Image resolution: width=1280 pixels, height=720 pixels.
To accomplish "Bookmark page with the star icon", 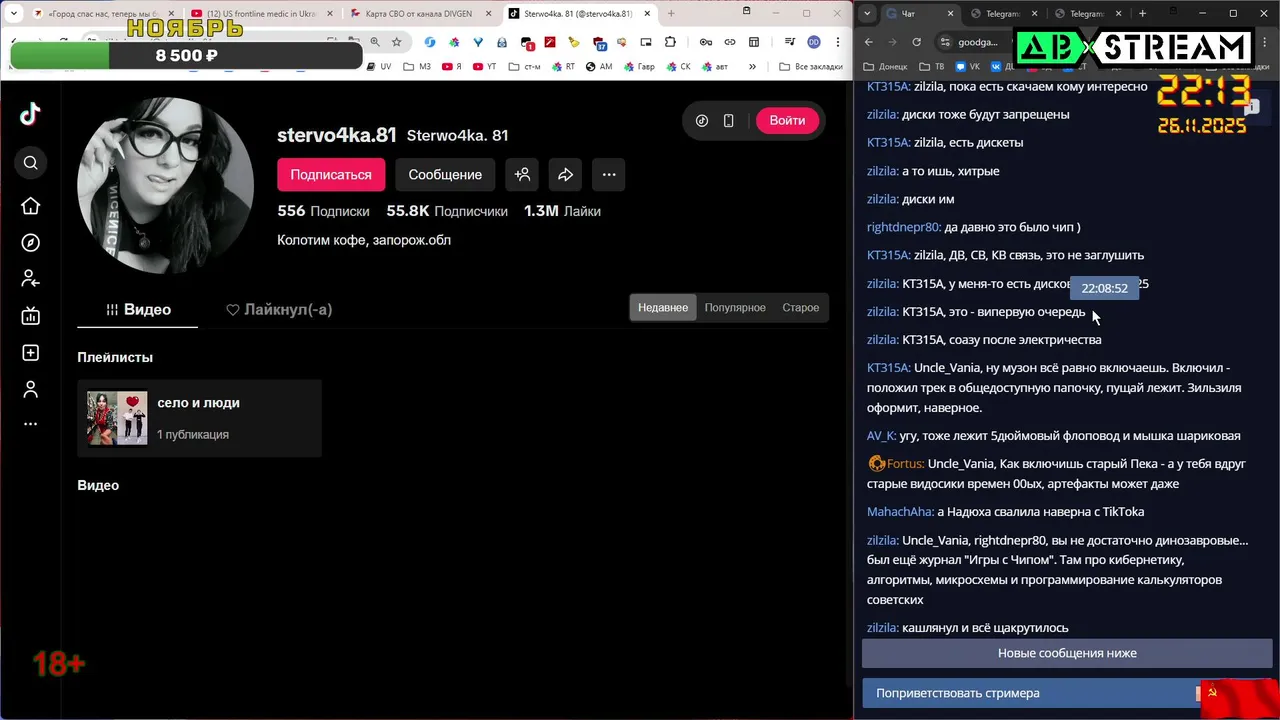I will (x=397, y=42).
